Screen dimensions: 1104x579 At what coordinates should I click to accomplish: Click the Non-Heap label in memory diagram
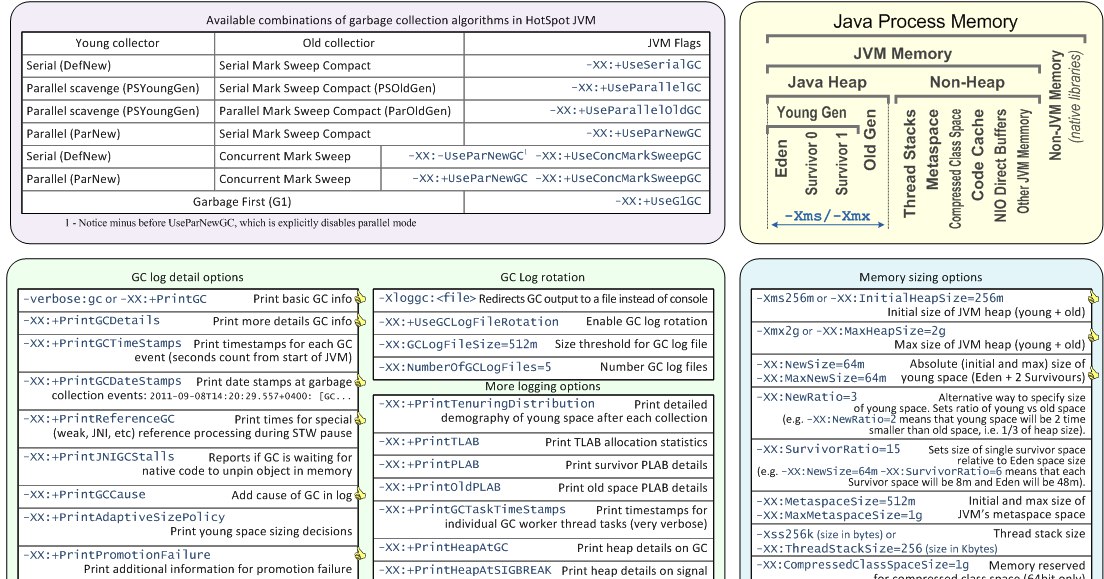[x=967, y=82]
